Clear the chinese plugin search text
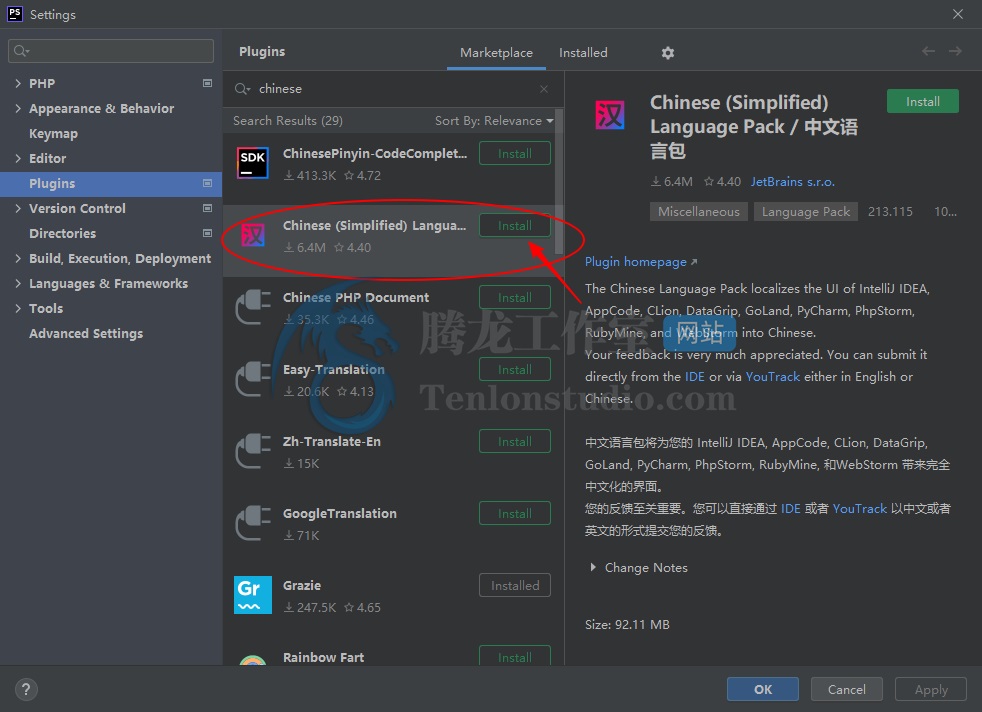The width and height of the screenshot is (982, 712). (544, 89)
